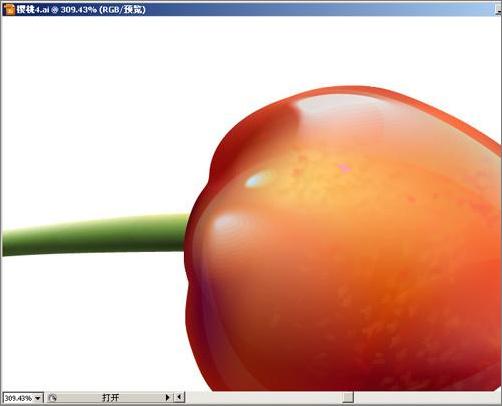
Task: Click scrollbar track right of the thumb
Action: pos(427,397)
